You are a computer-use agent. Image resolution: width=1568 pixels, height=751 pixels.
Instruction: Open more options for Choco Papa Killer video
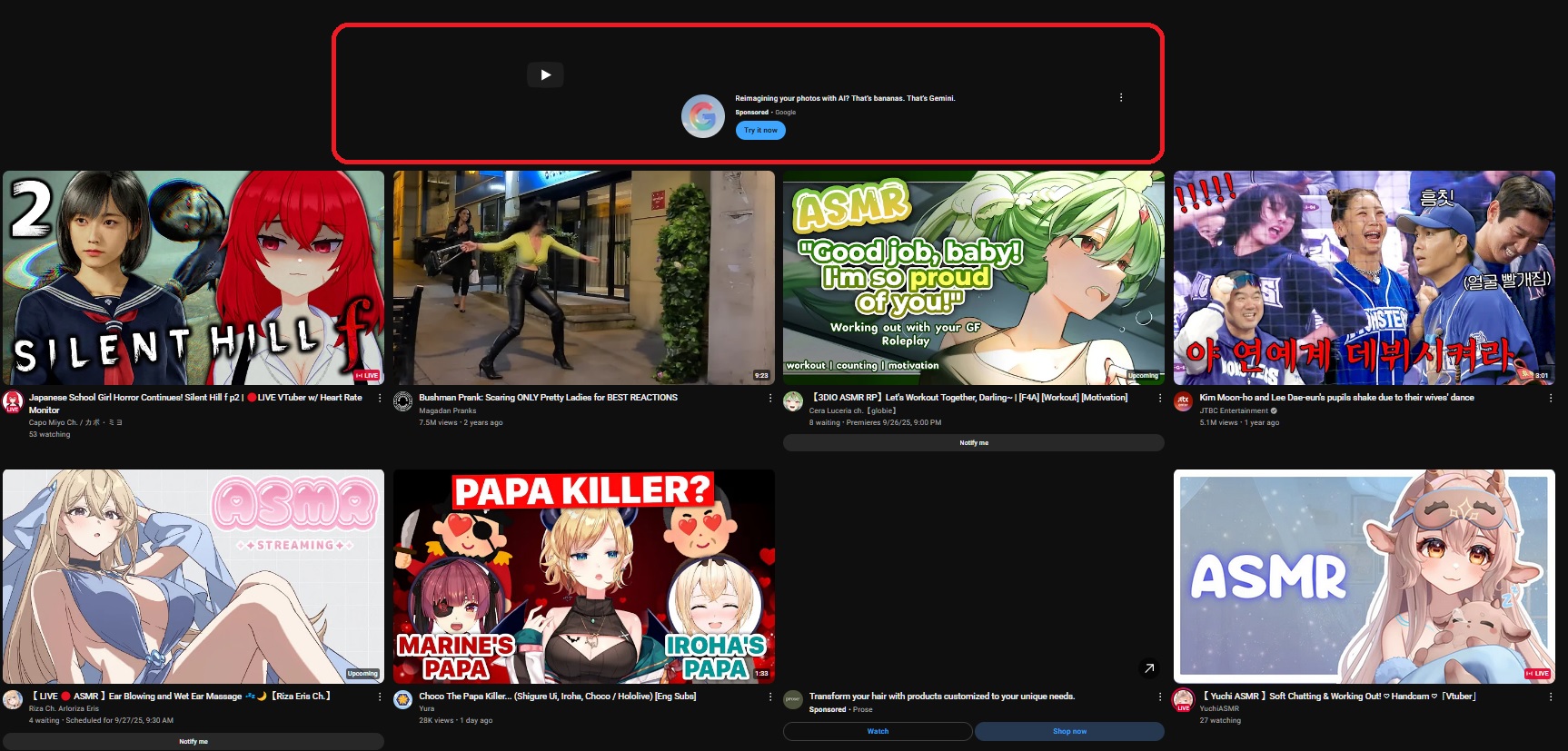[770, 697]
